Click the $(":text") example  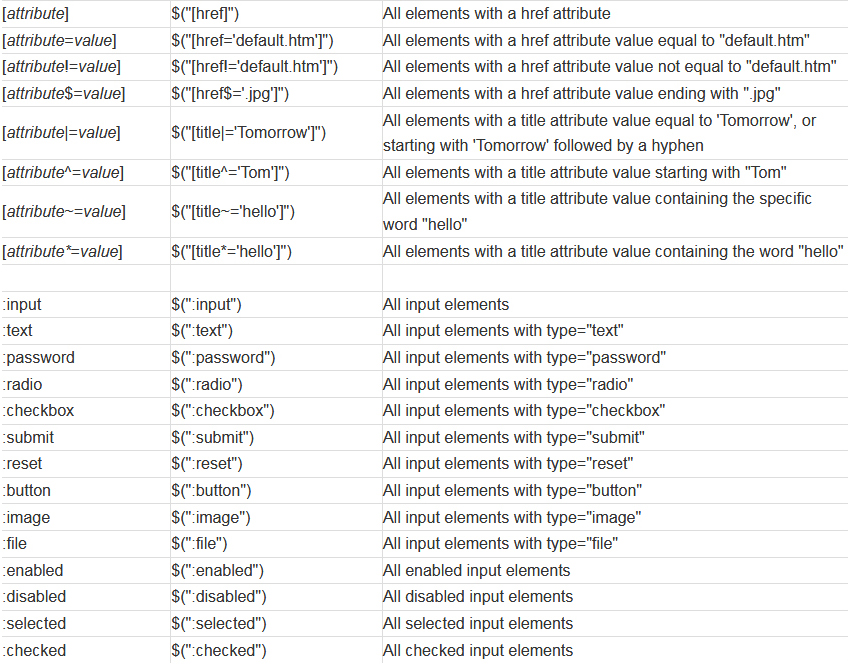pyautogui.click(x=202, y=330)
